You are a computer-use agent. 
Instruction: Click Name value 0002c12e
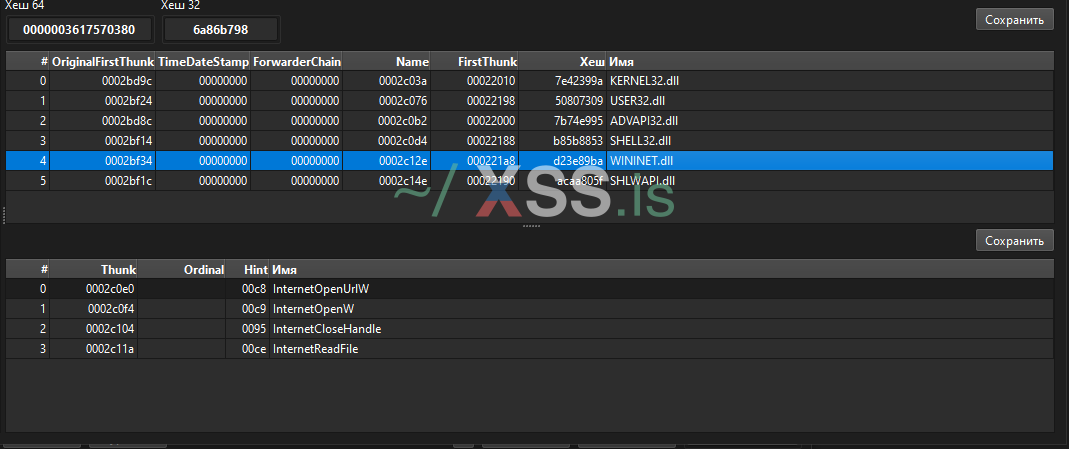coord(403,161)
